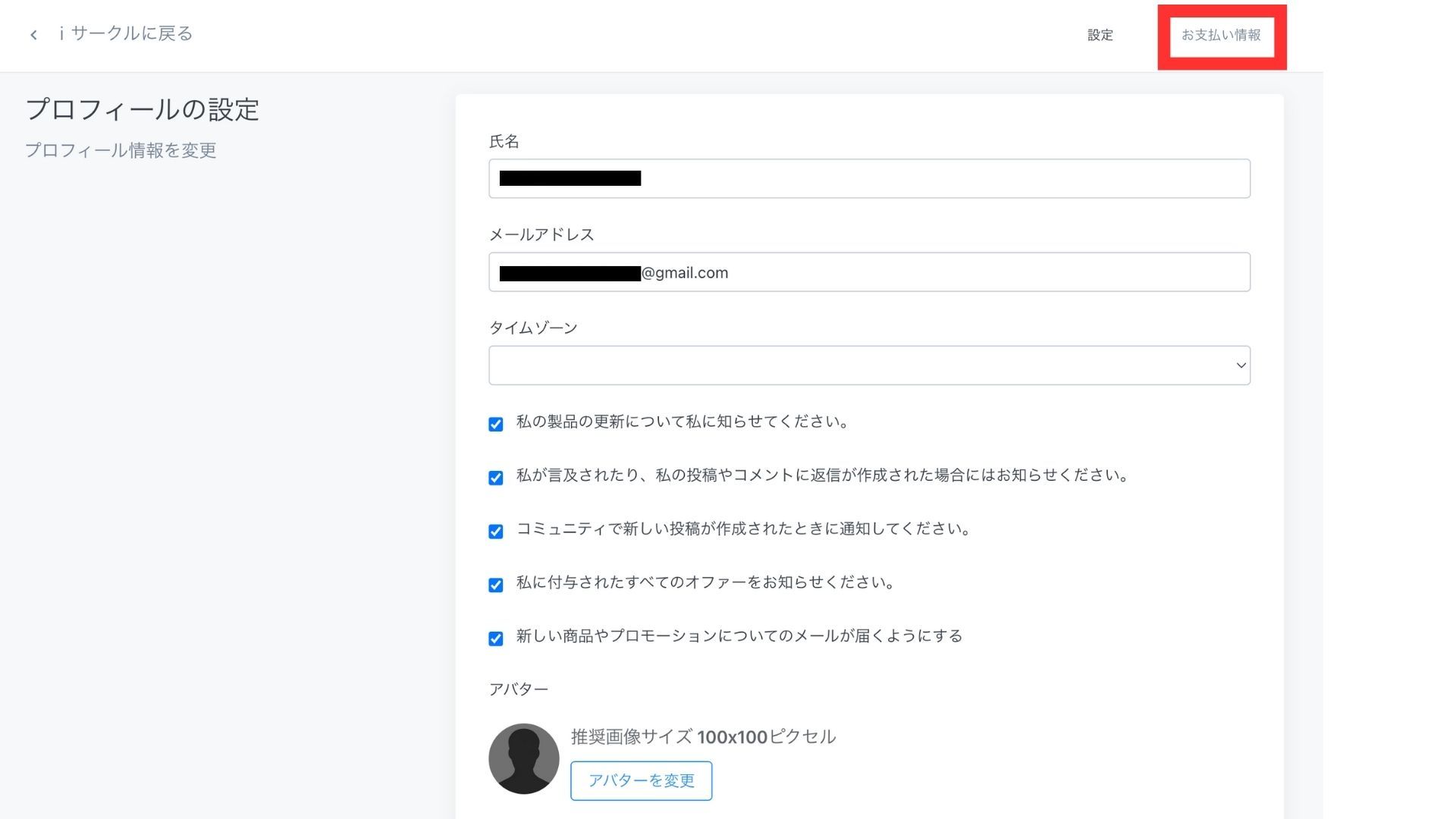Click the back chevron arrow icon
Screen dimensions: 1456x819
(33, 35)
